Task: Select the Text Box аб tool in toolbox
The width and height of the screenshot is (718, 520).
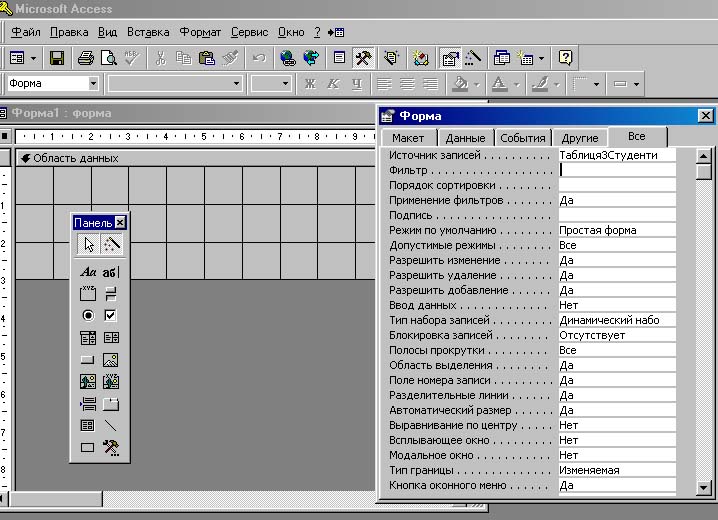Action: 111,272
